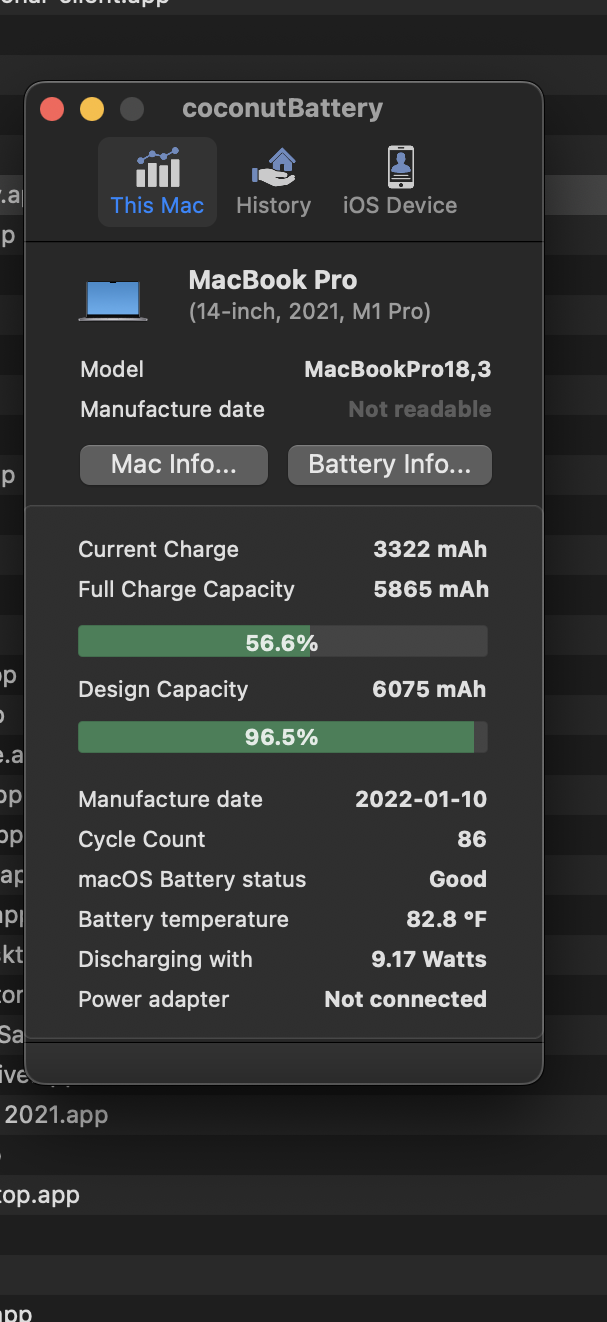Select the iOS Device tab label

coord(400,206)
